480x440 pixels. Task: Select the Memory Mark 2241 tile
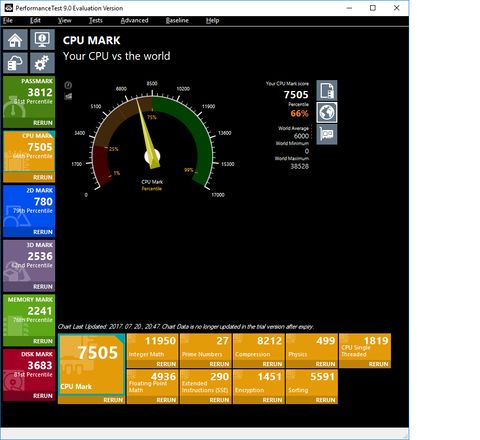pyautogui.click(x=29, y=316)
